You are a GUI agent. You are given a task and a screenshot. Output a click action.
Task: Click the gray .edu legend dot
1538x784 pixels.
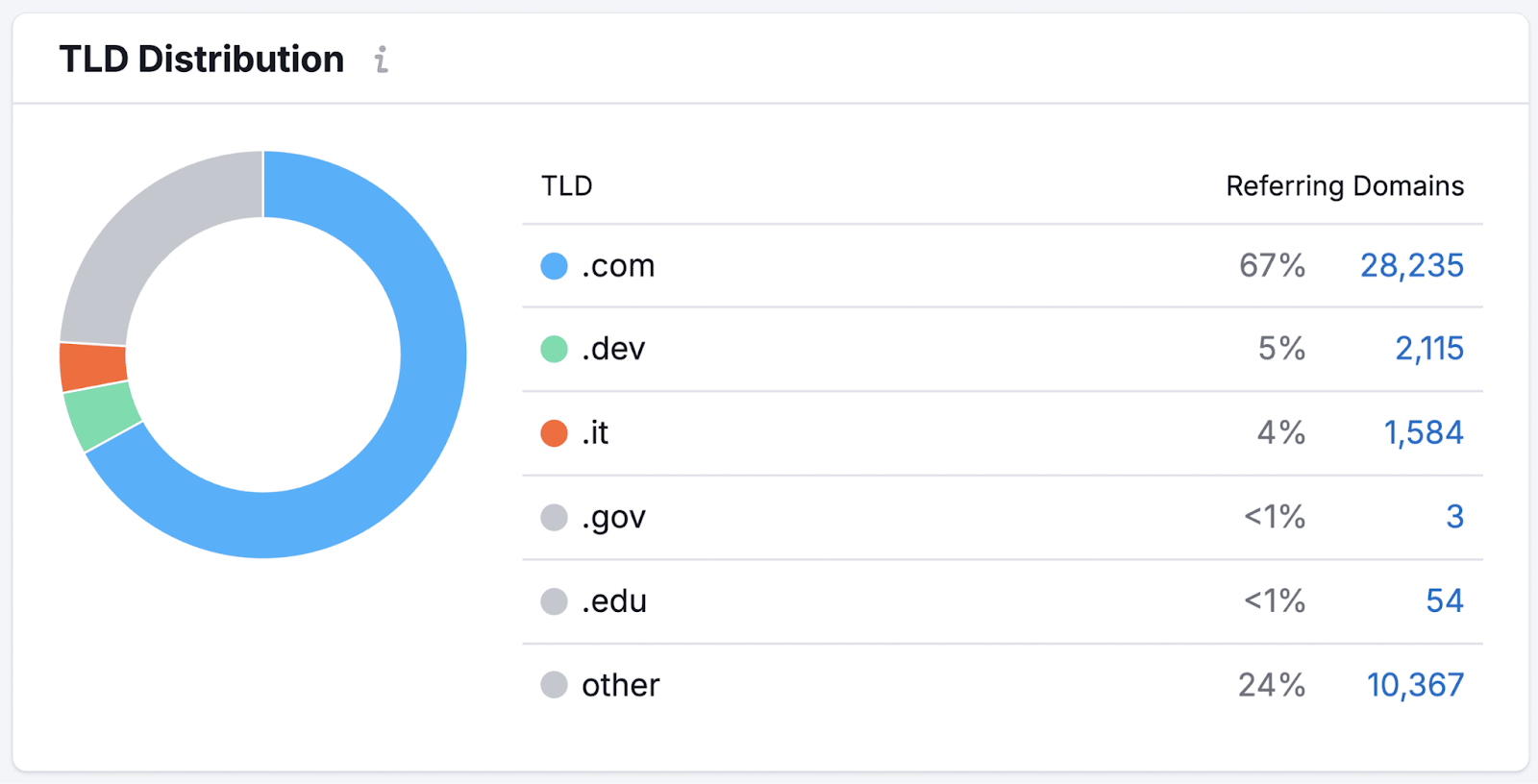tap(554, 600)
